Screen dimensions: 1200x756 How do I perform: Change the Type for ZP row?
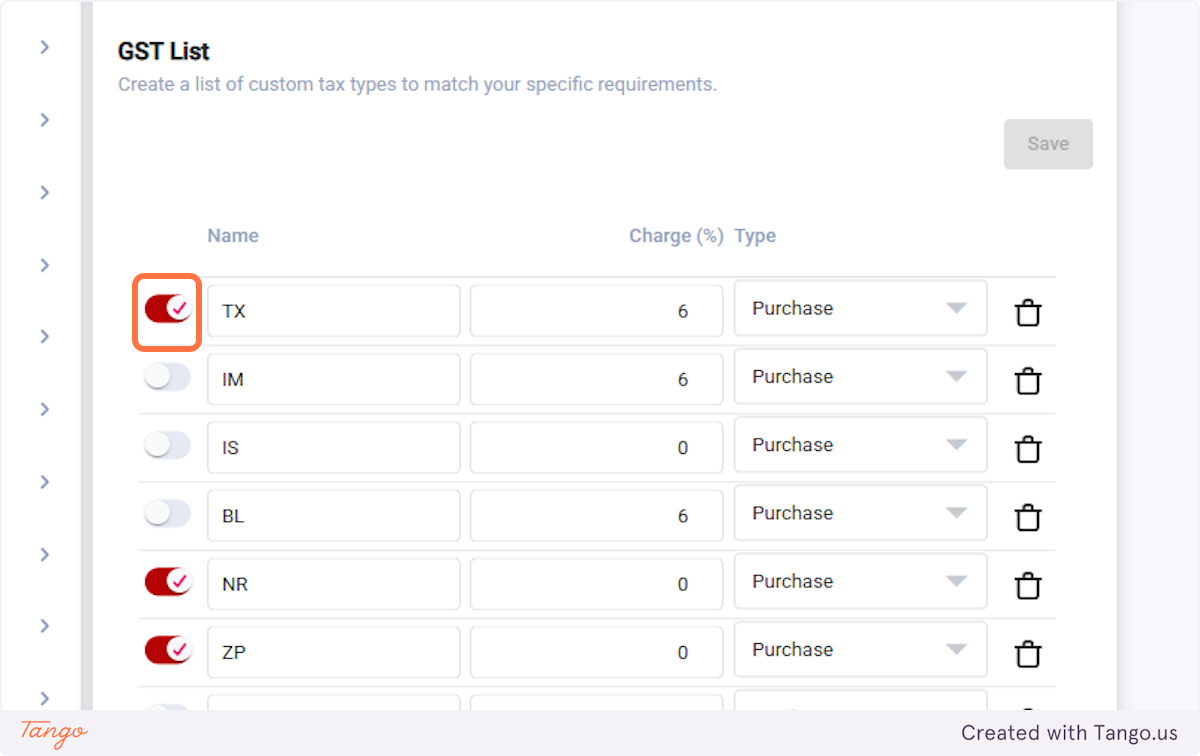point(860,650)
